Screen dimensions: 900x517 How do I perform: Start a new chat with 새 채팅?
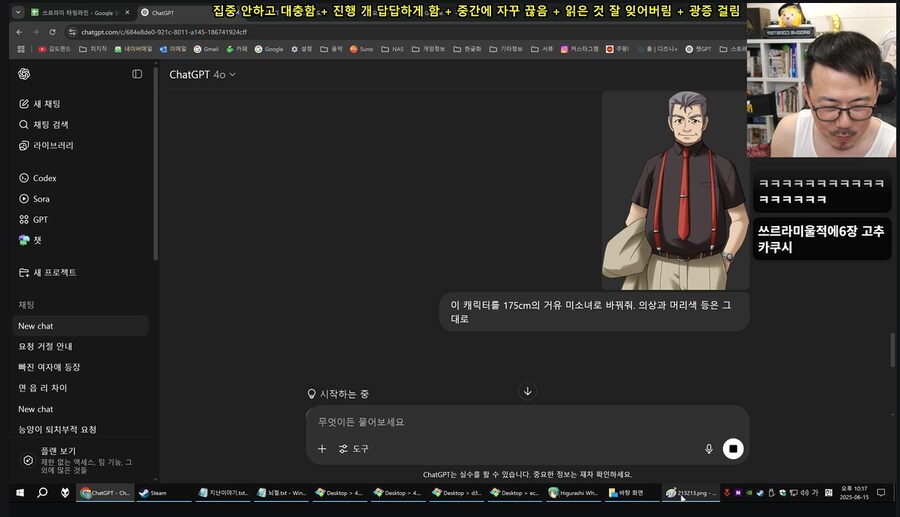pyautogui.click(x=40, y=104)
